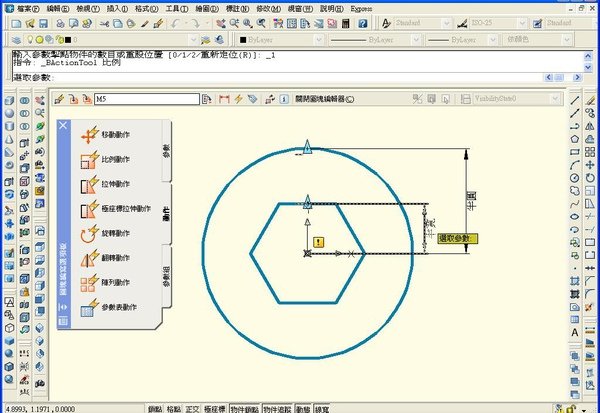This screenshot has height=413, width=600.
Task: Toggle 物件追蹤 (Object Tracking) in status bar
Action: (277, 409)
